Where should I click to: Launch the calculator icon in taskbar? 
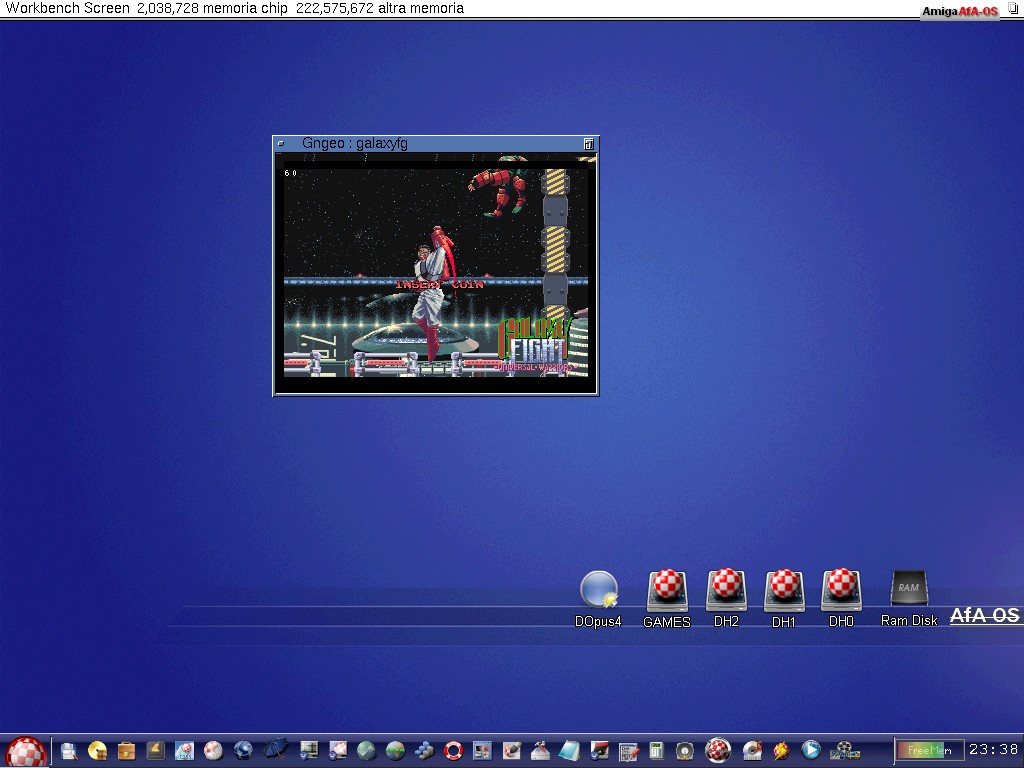click(x=657, y=750)
